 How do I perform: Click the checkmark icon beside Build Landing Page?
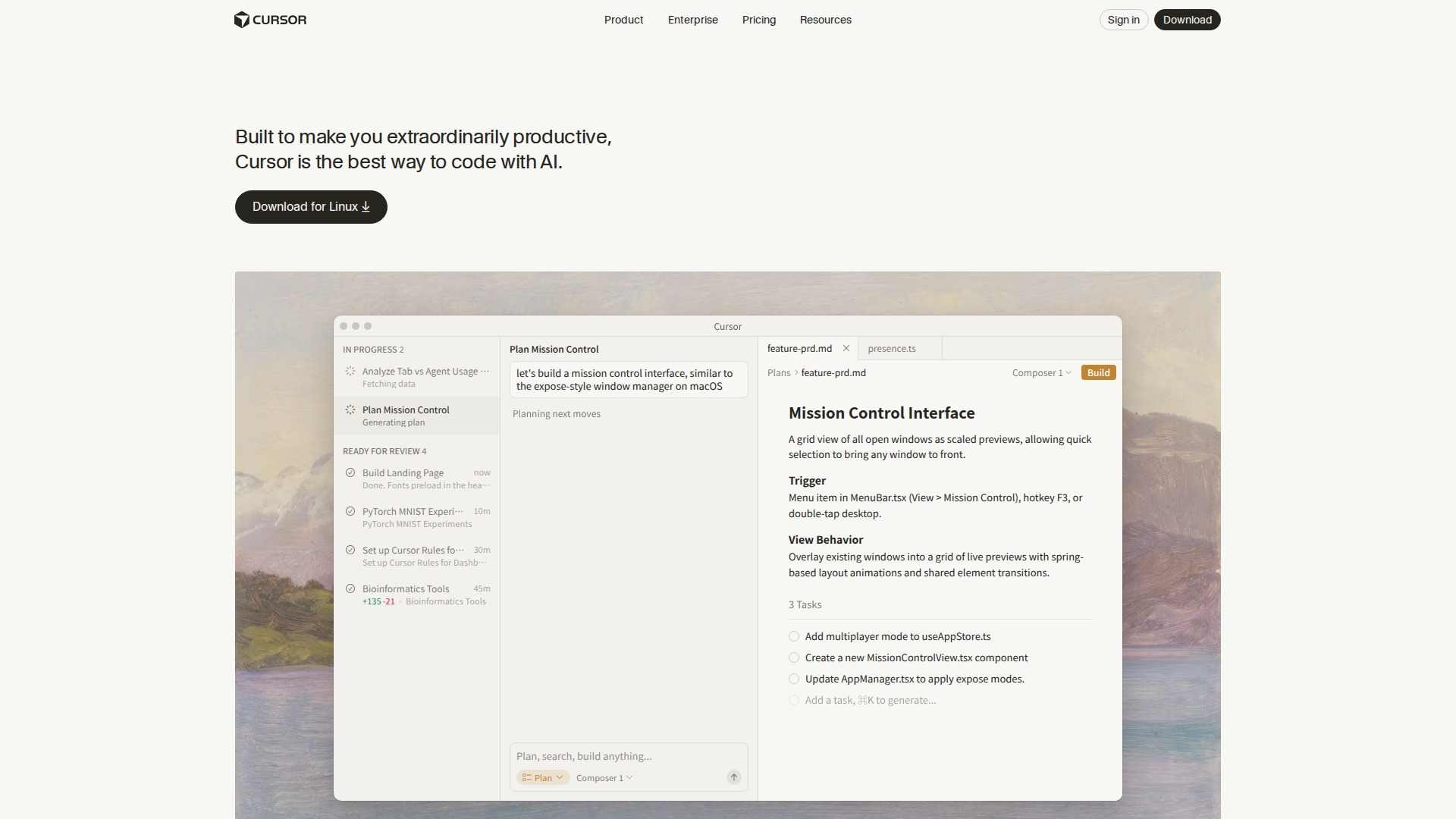pos(350,472)
